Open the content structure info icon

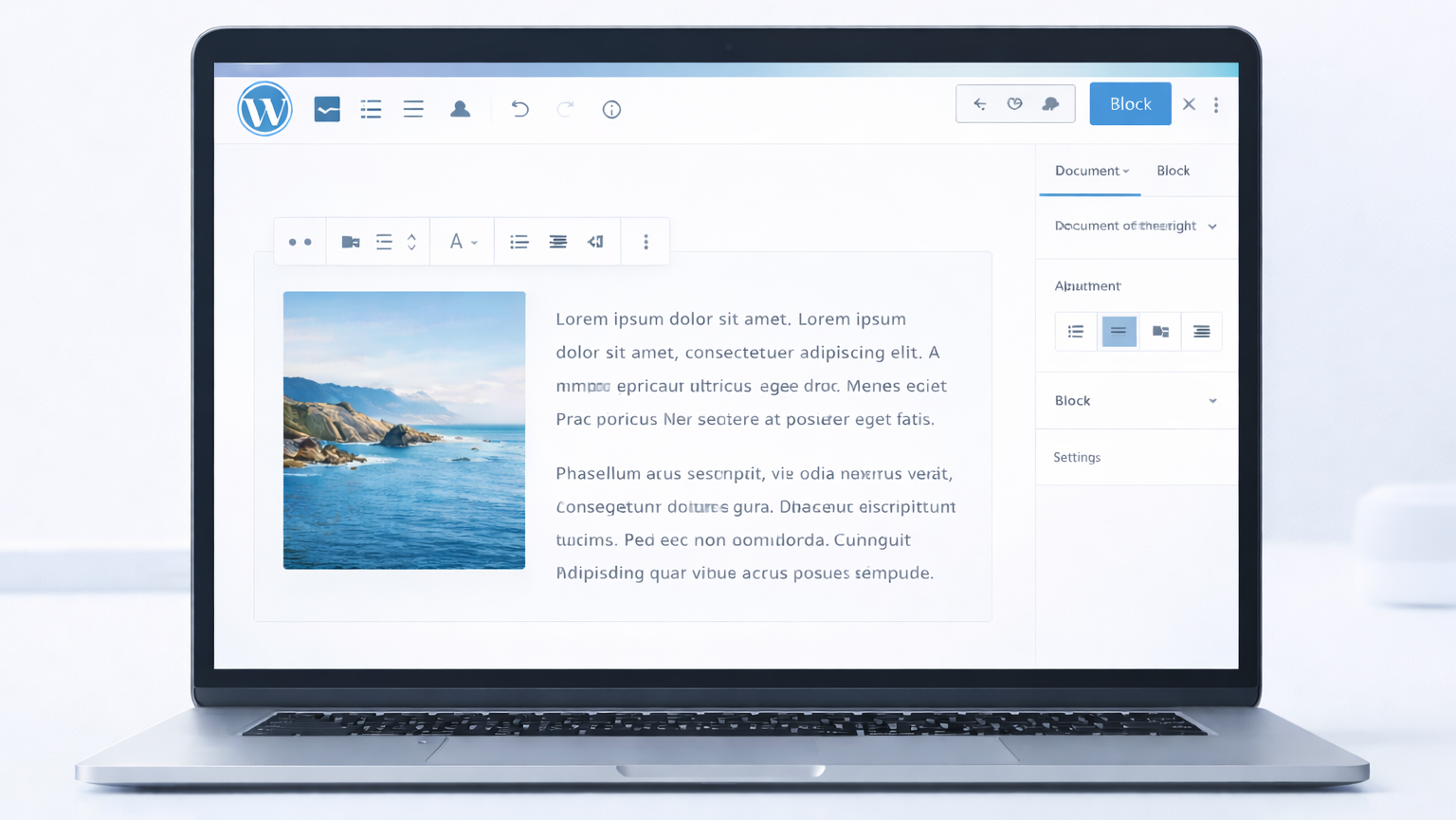pyautogui.click(x=611, y=110)
